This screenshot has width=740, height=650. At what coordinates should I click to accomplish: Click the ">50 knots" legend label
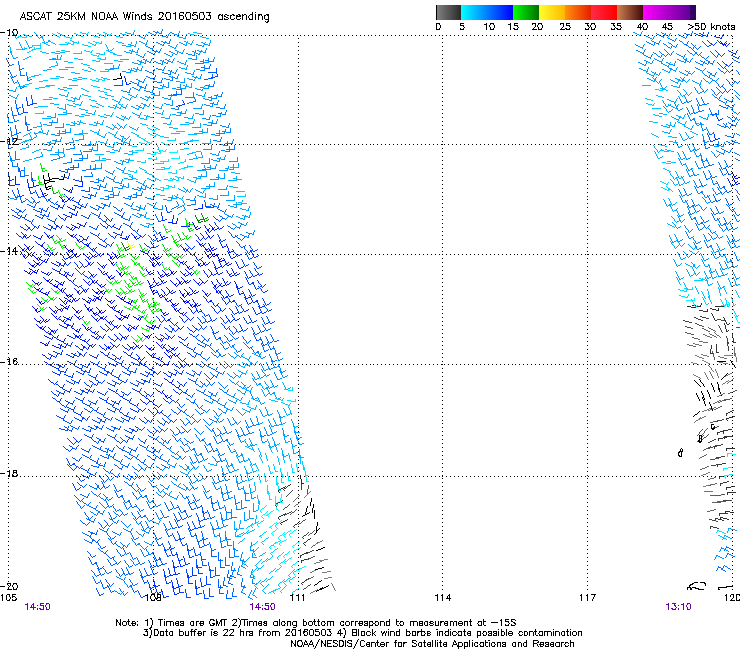pos(711,27)
